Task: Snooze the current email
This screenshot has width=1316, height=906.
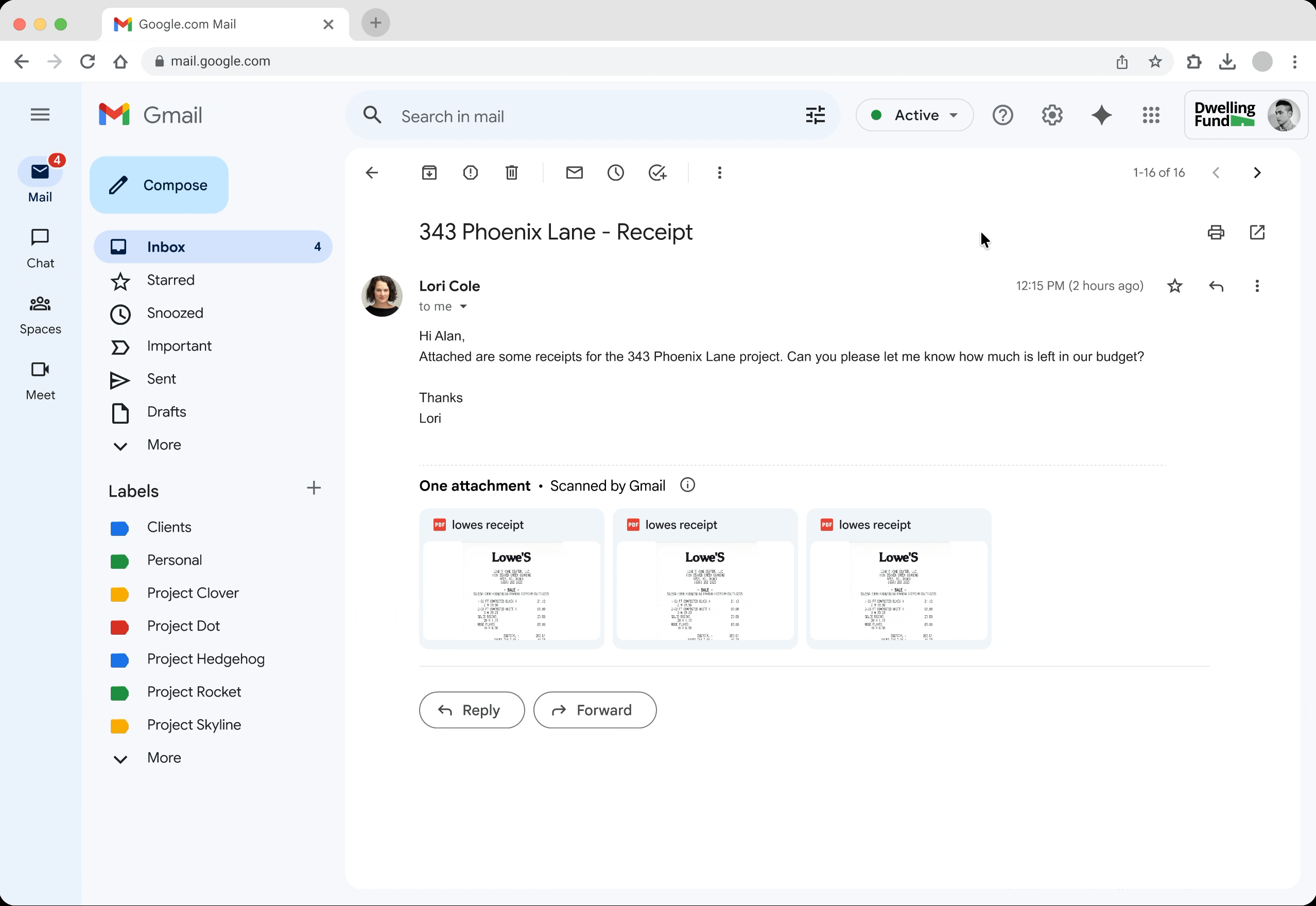Action: [615, 172]
